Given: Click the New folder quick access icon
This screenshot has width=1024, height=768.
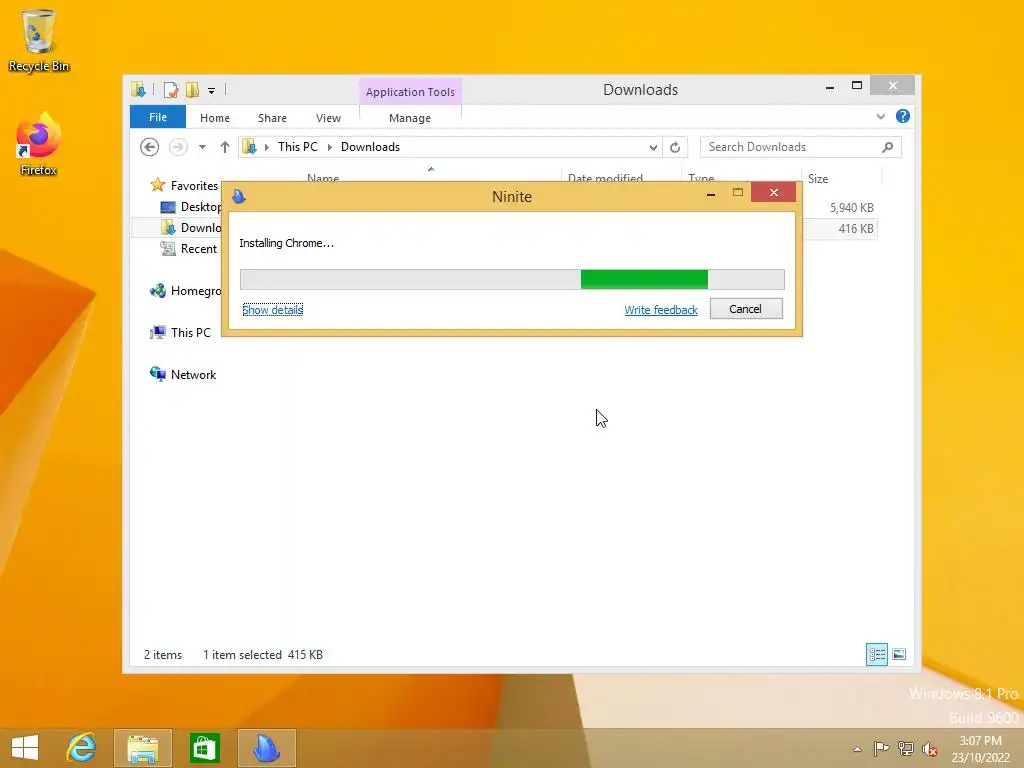Looking at the screenshot, I should coord(192,90).
